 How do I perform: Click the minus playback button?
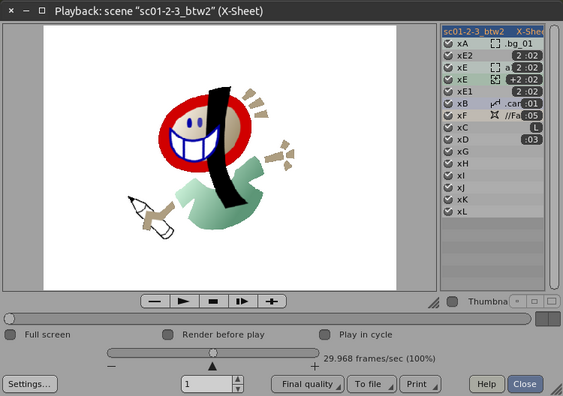coord(155,301)
